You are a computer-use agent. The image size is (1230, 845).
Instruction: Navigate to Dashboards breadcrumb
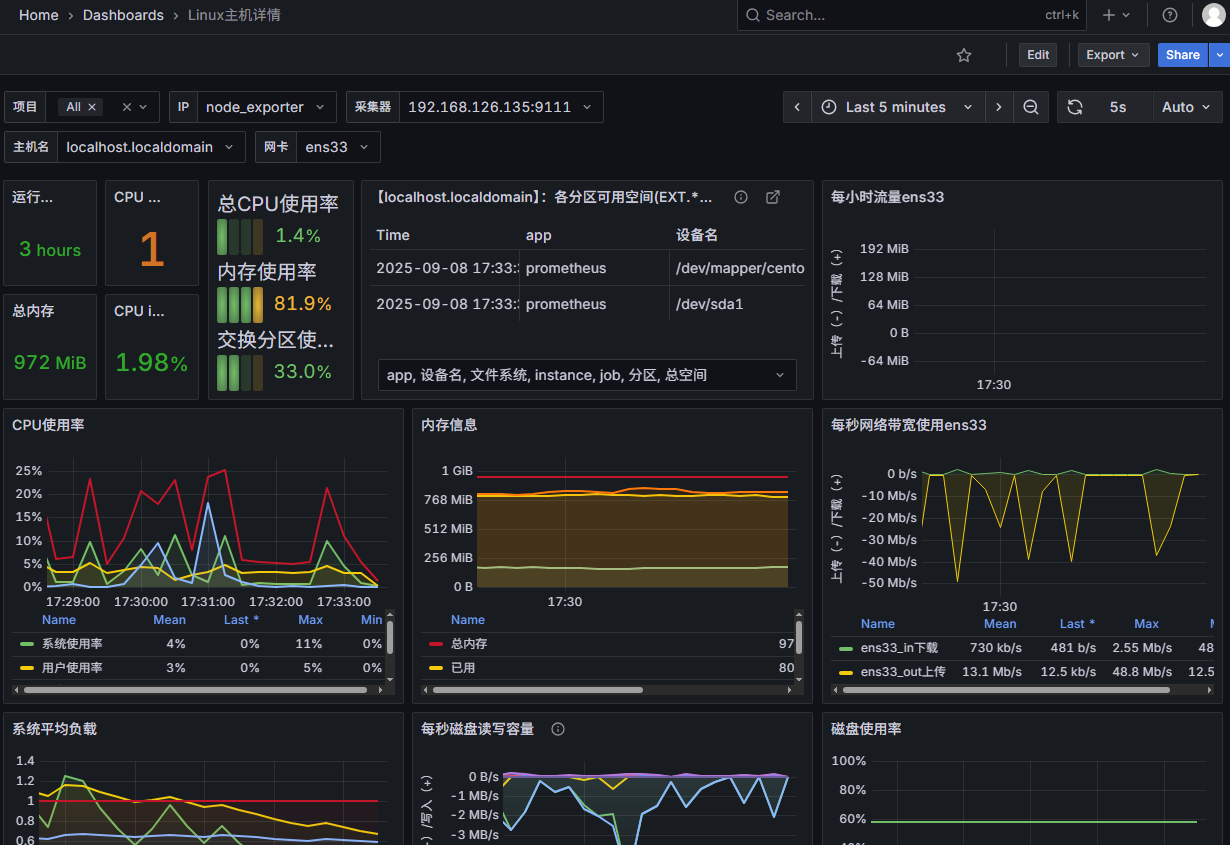tap(123, 15)
